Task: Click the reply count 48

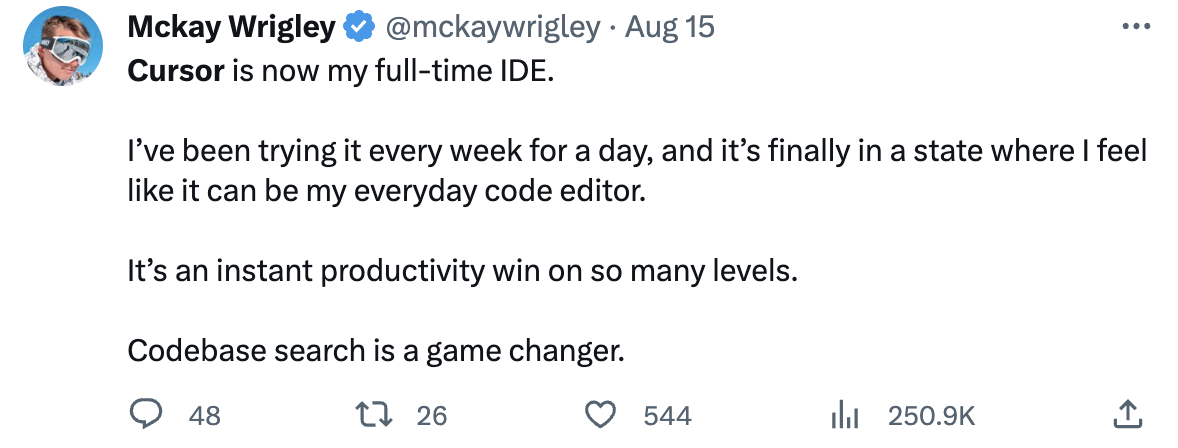Action: tap(204, 415)
